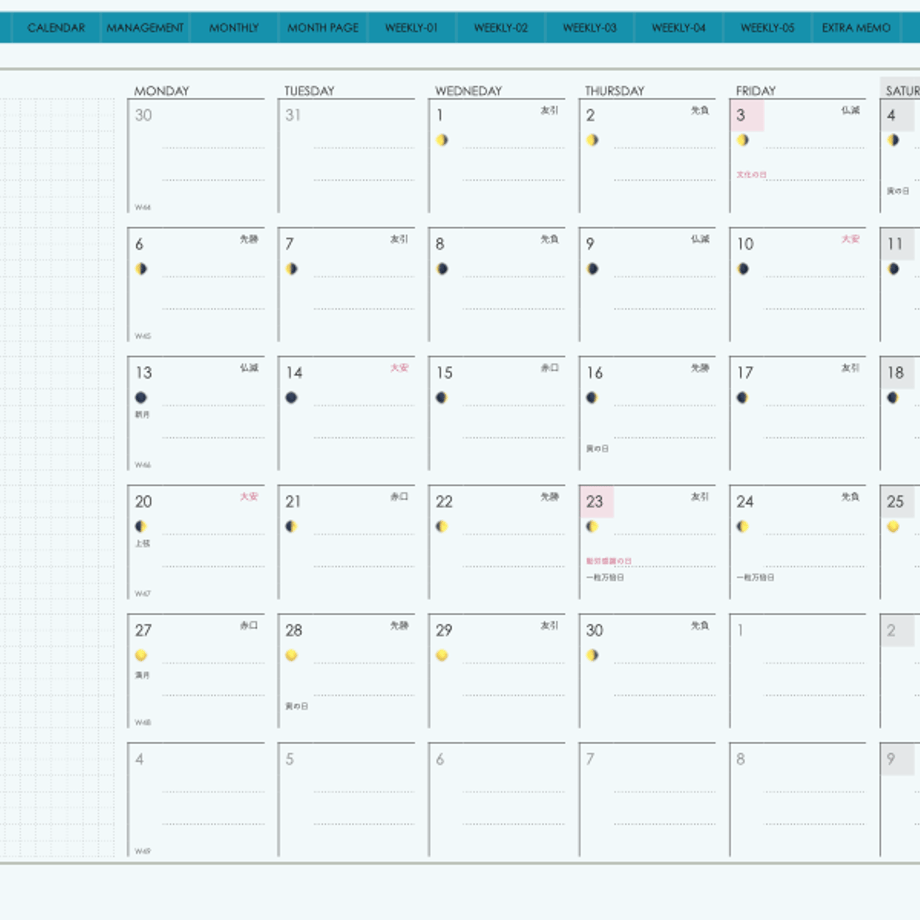The width and height of the screenshot is (920, 920).
Task: Select date number 13
Action: [x=144, y=373]
